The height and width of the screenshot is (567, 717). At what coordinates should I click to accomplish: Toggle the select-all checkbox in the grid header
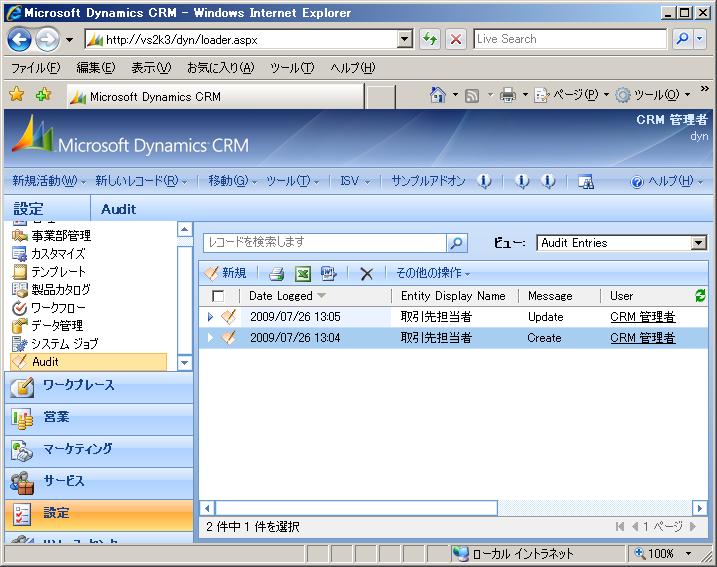click(x=218, y=296)
